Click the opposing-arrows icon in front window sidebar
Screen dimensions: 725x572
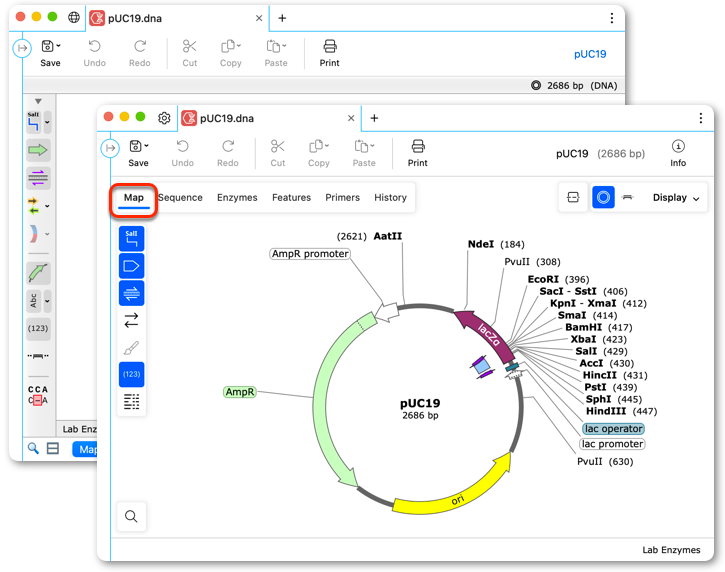(x=131, y=320)
